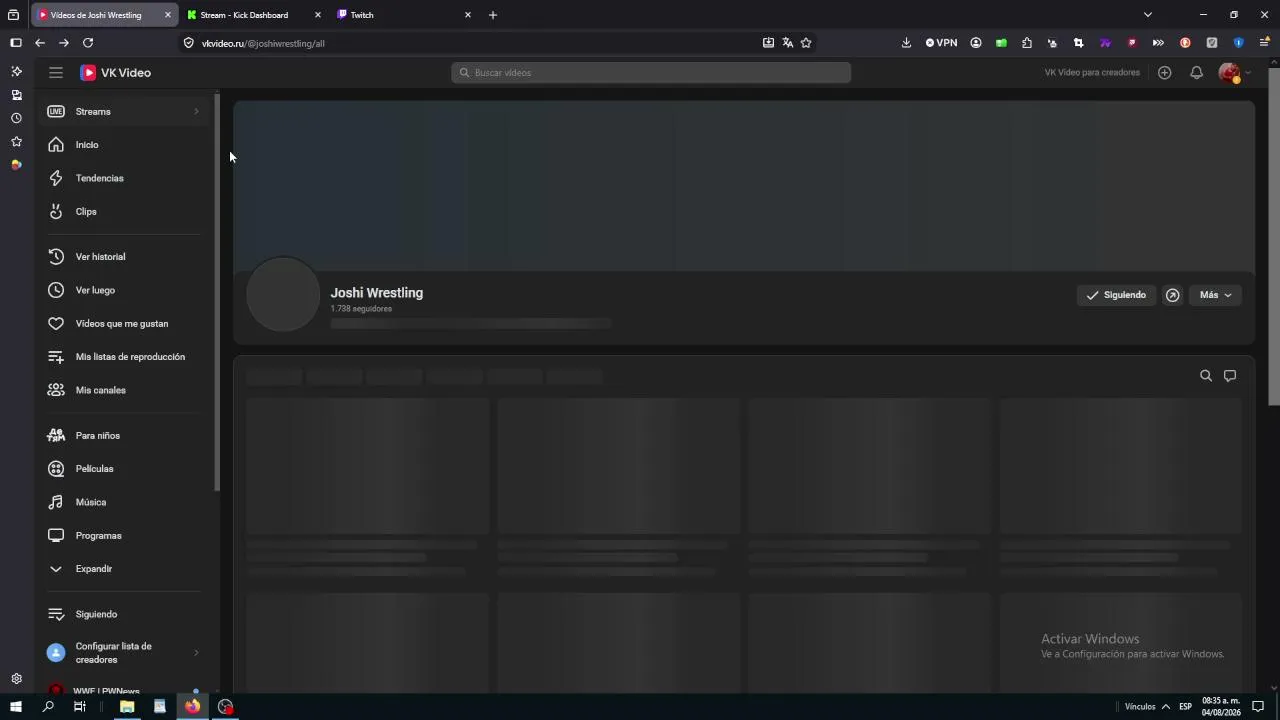Open the tab list dropdown arrow

(1148, 15)
